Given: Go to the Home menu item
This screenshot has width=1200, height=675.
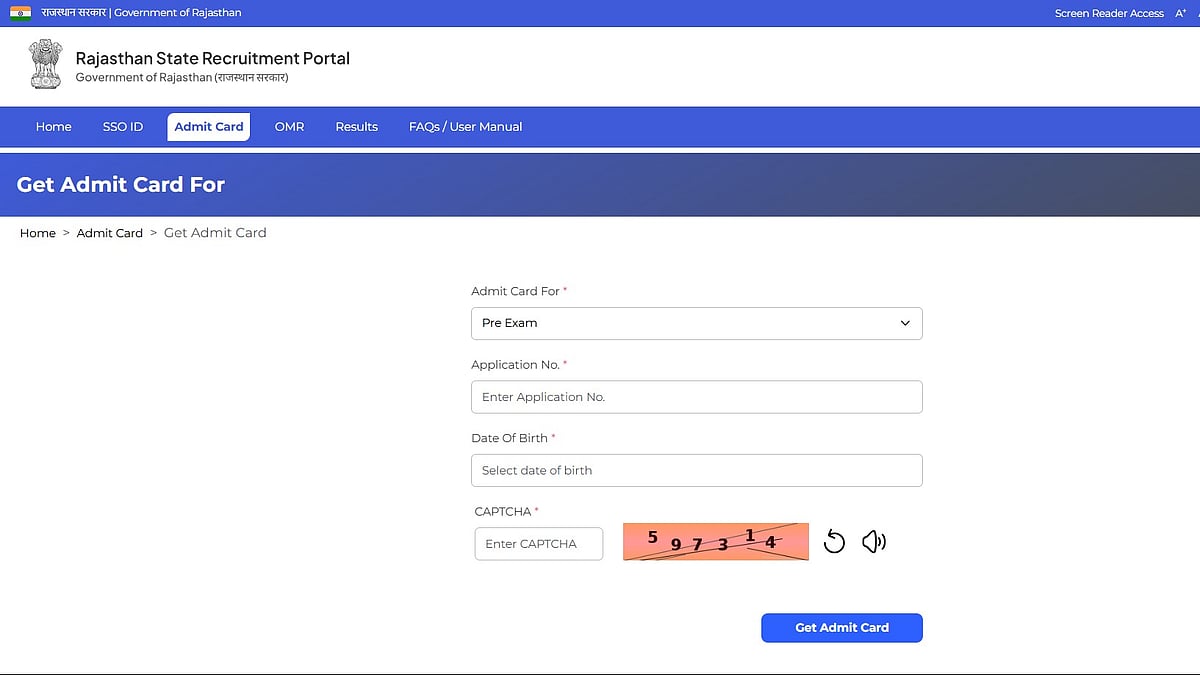Looking at the screenshot, I should point(54,127).
